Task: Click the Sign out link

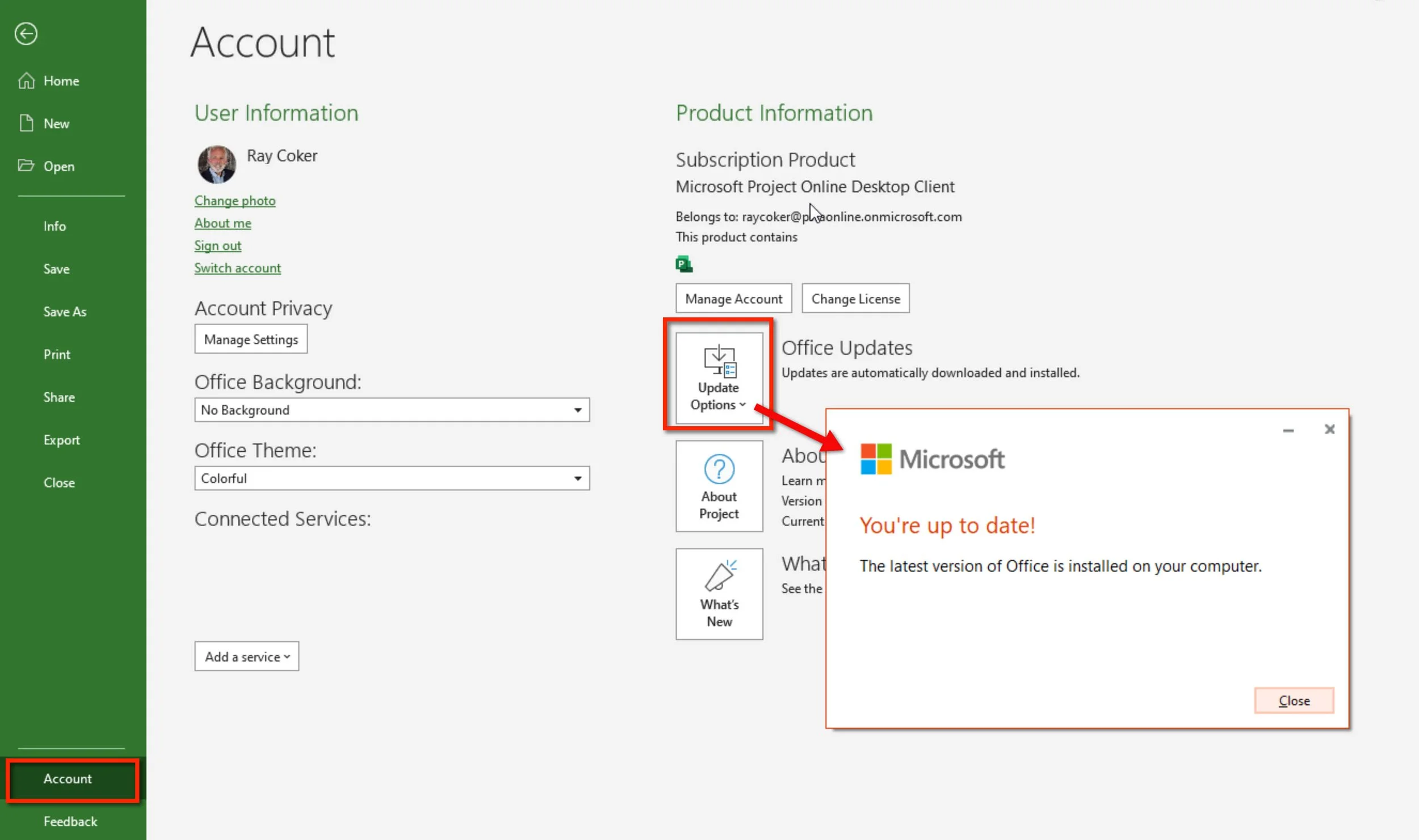Action: [x=217, y=245]
